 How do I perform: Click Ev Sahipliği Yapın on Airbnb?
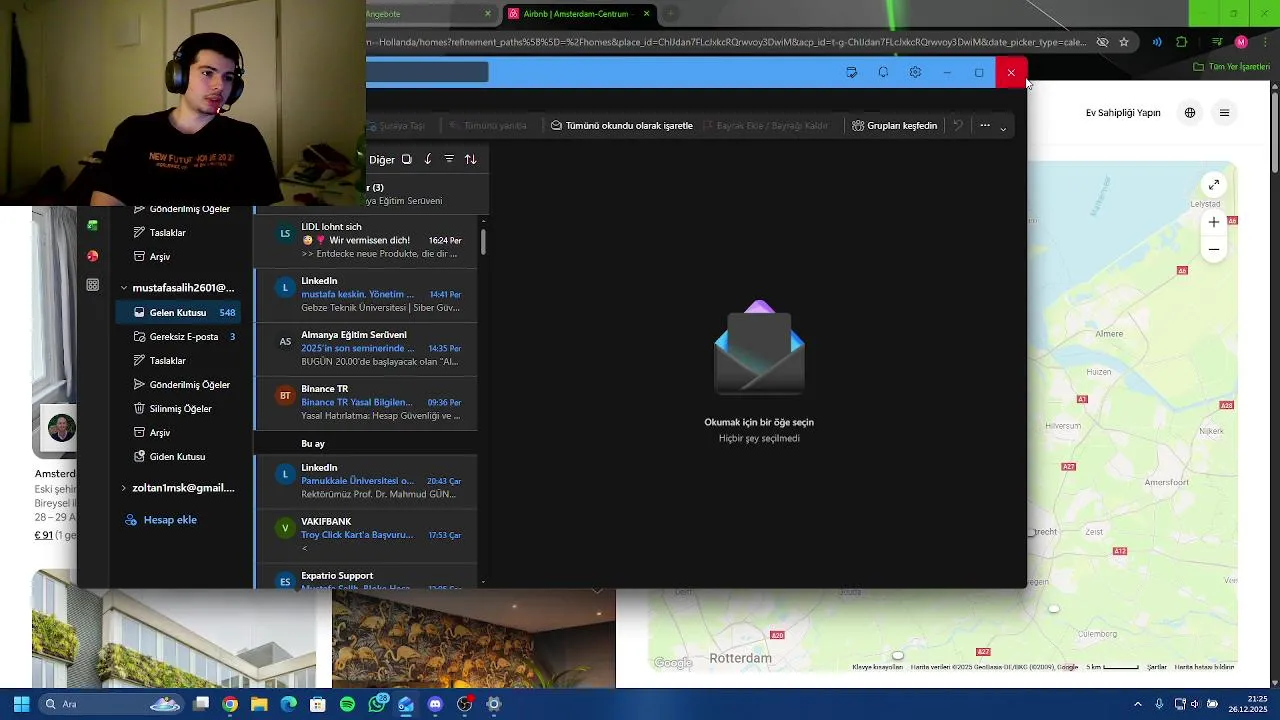(1123, 113)
